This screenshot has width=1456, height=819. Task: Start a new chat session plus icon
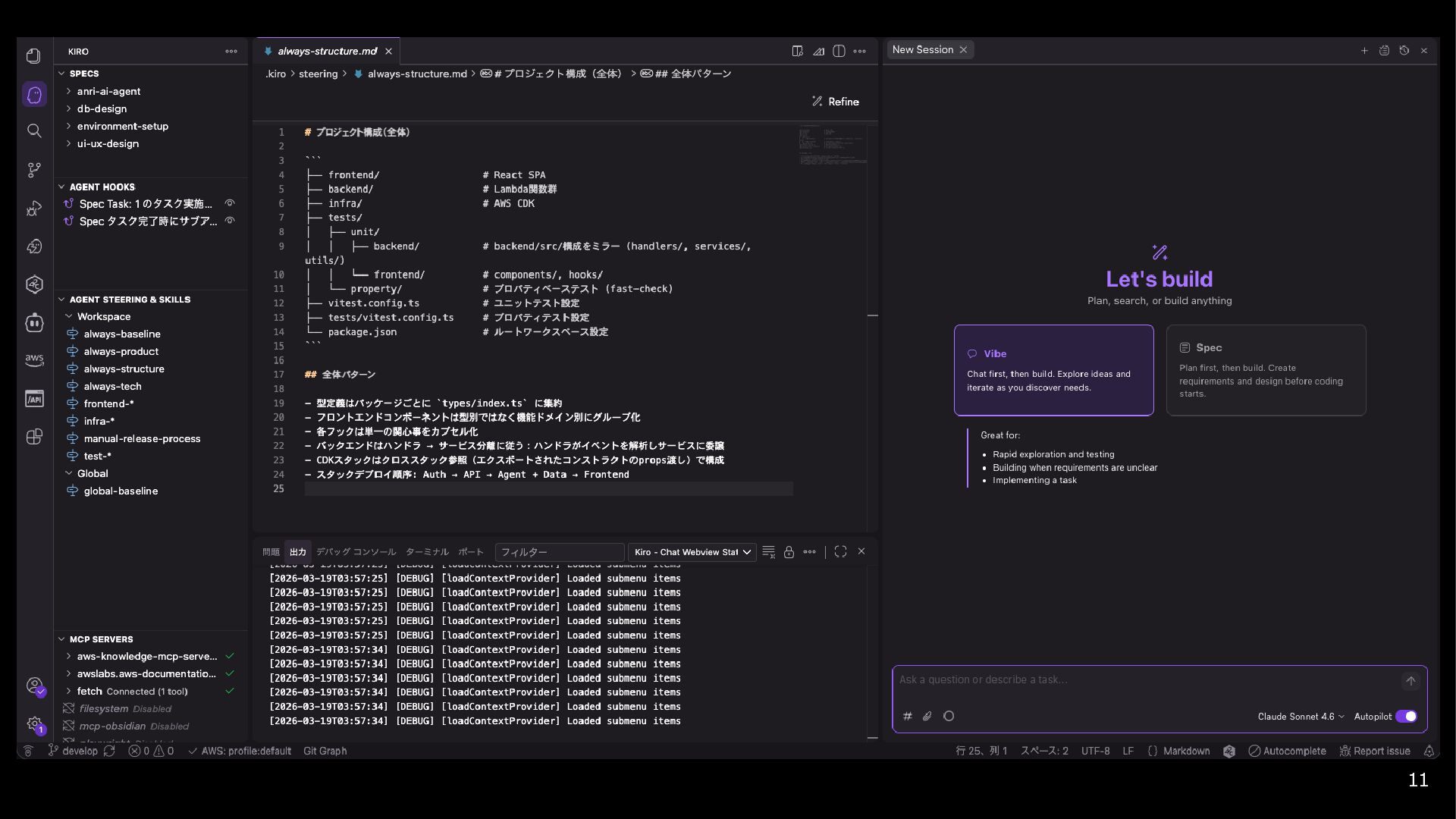(1364, 50)
